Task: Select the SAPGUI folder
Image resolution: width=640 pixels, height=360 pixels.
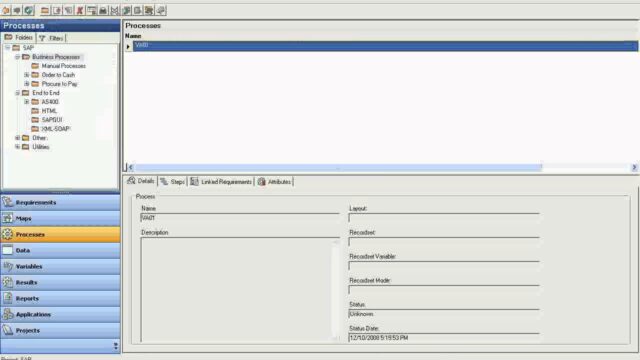Action: tap(52, 120)
